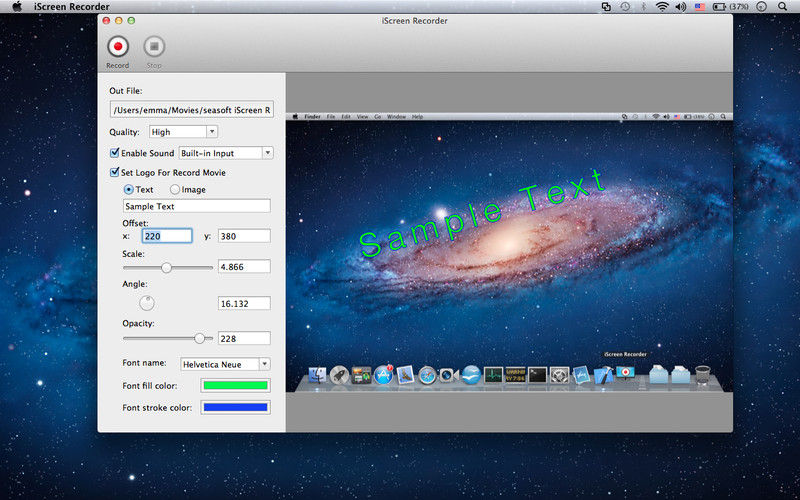Click the Out File path field
800x500 pixels.
(192, 110)
